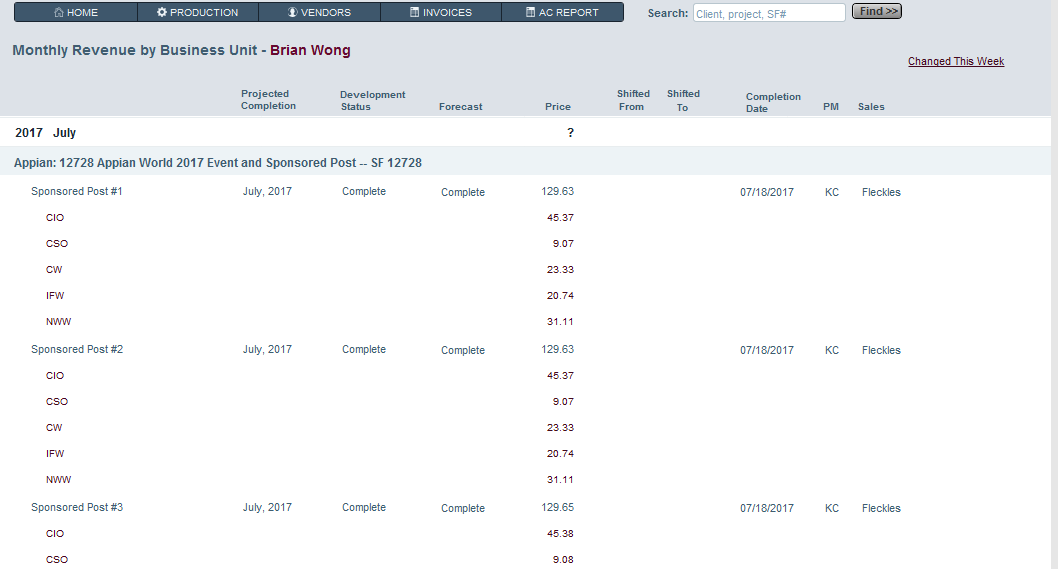Screen dimensions: 1058x569
Task: Open the Changed This Week link
Action: (956, 61)
